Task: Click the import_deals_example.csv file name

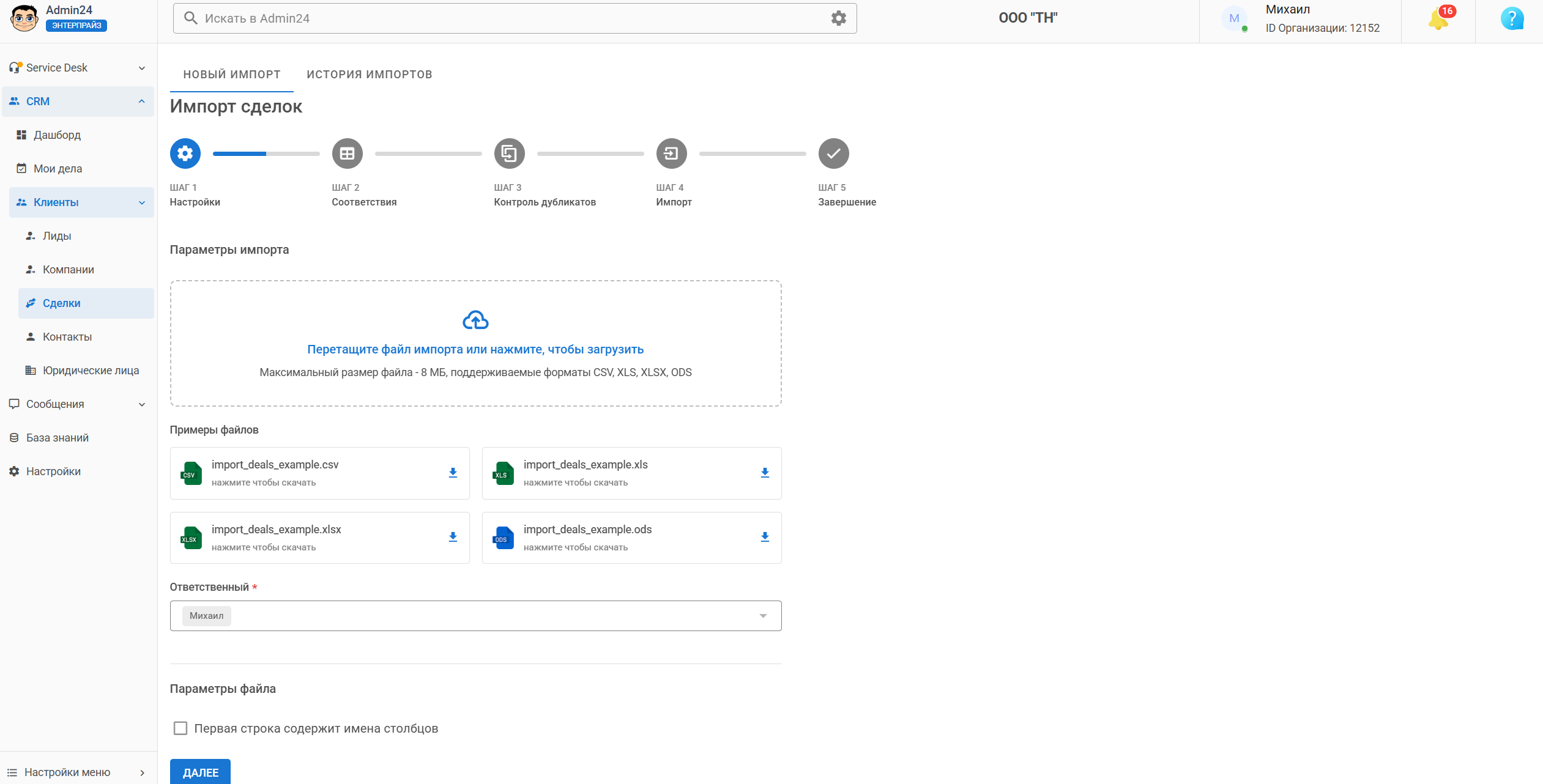Action: [275, 465]
